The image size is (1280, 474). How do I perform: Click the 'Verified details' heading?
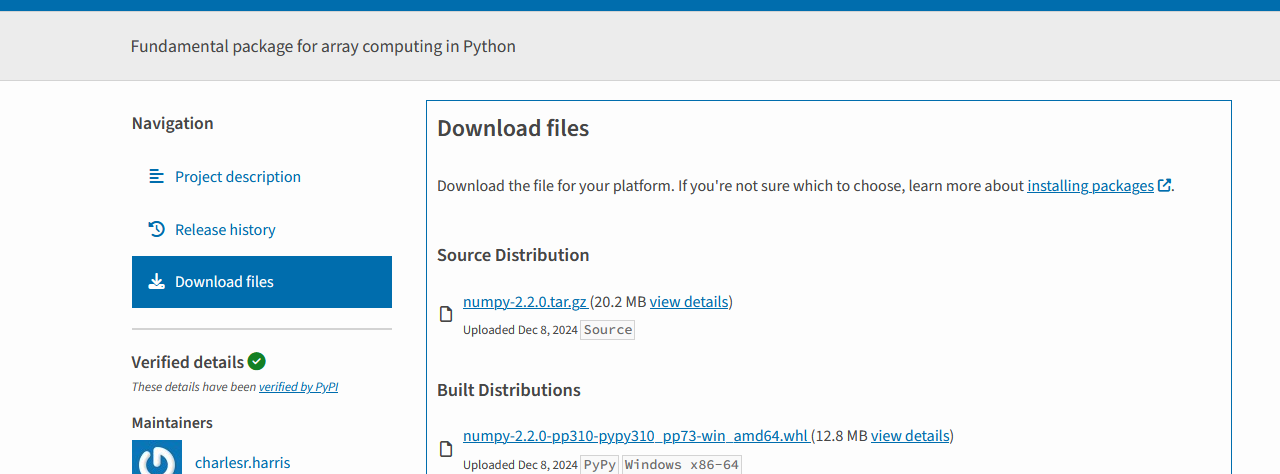point(188,361)
